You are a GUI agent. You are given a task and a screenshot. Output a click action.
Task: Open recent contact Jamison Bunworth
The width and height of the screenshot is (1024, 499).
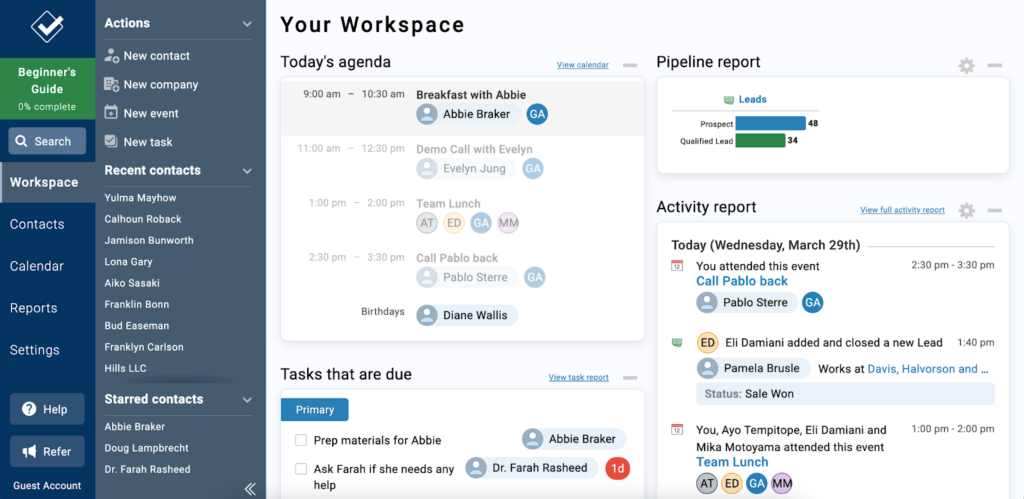(149, 240)
